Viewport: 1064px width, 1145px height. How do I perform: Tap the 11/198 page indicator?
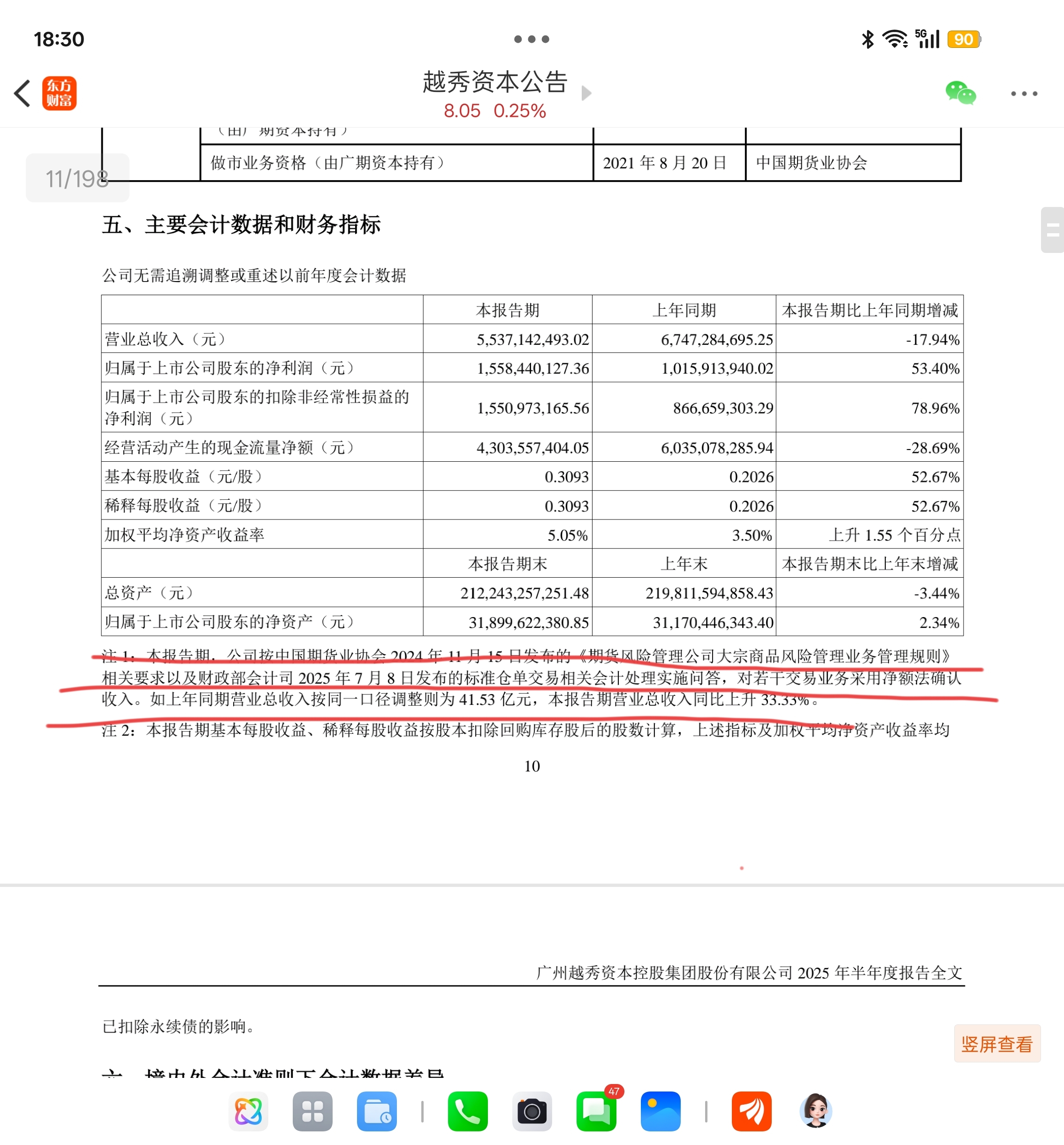[x=77, y=178]
